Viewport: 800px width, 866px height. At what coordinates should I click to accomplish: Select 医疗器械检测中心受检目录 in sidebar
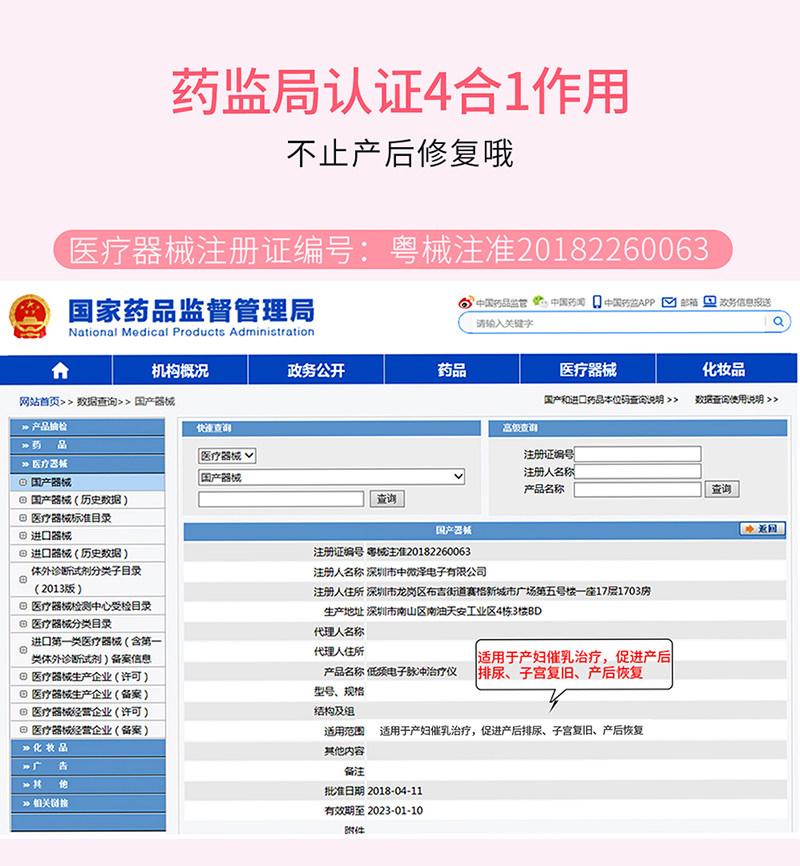point(87,606)
